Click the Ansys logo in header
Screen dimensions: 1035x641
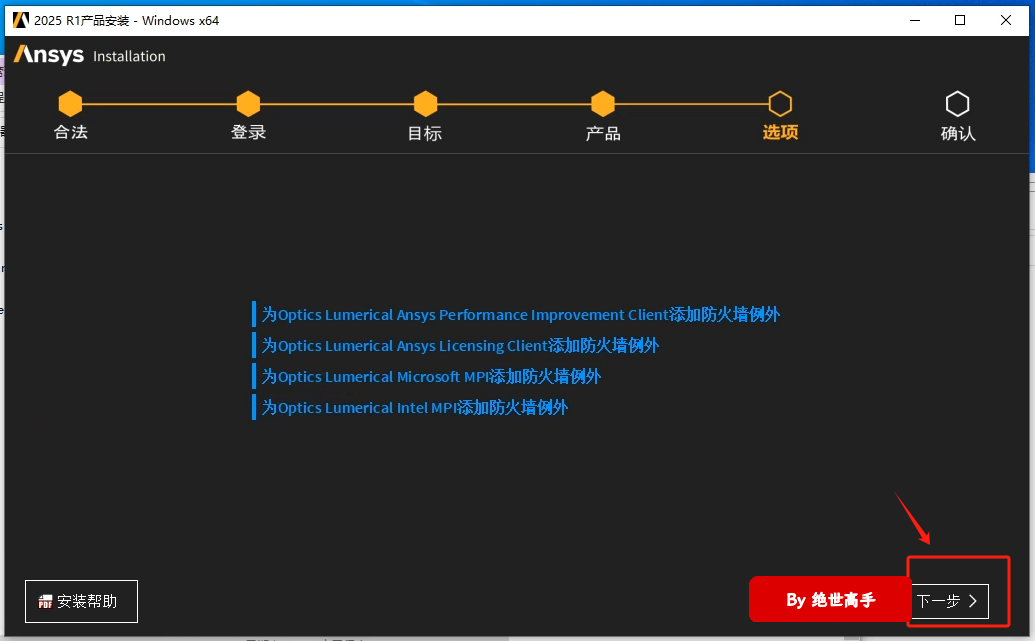tap(49, 55)
